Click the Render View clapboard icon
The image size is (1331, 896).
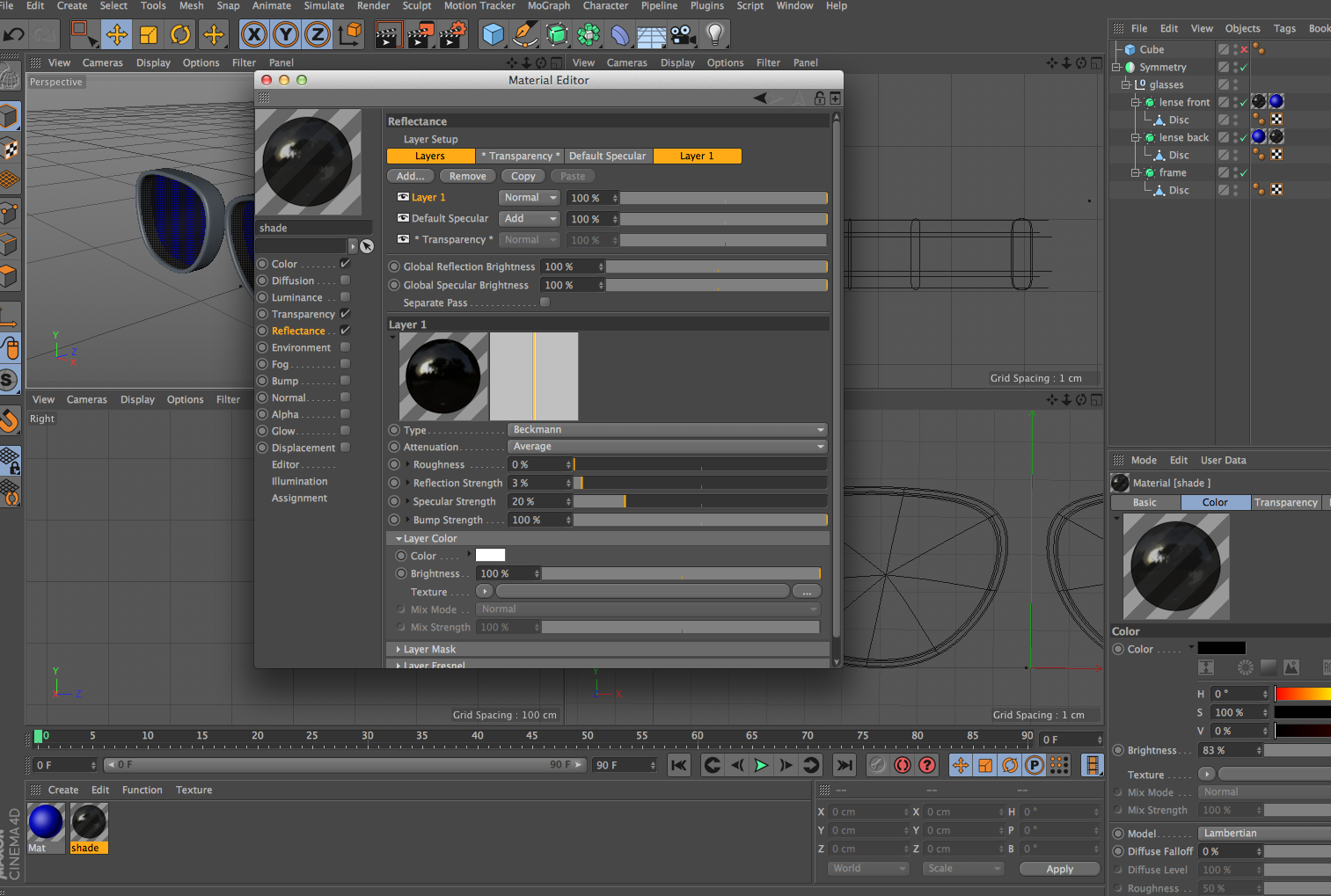click(388, 35)
